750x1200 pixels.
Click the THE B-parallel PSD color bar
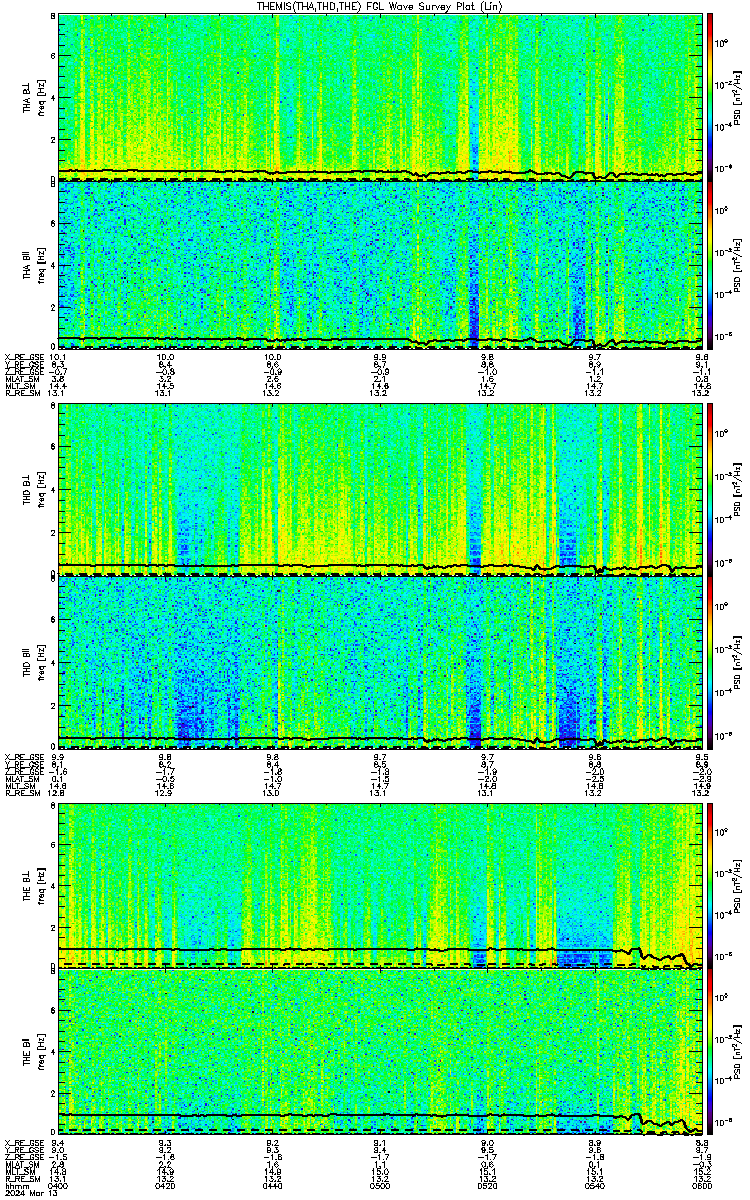[710, 1053]
